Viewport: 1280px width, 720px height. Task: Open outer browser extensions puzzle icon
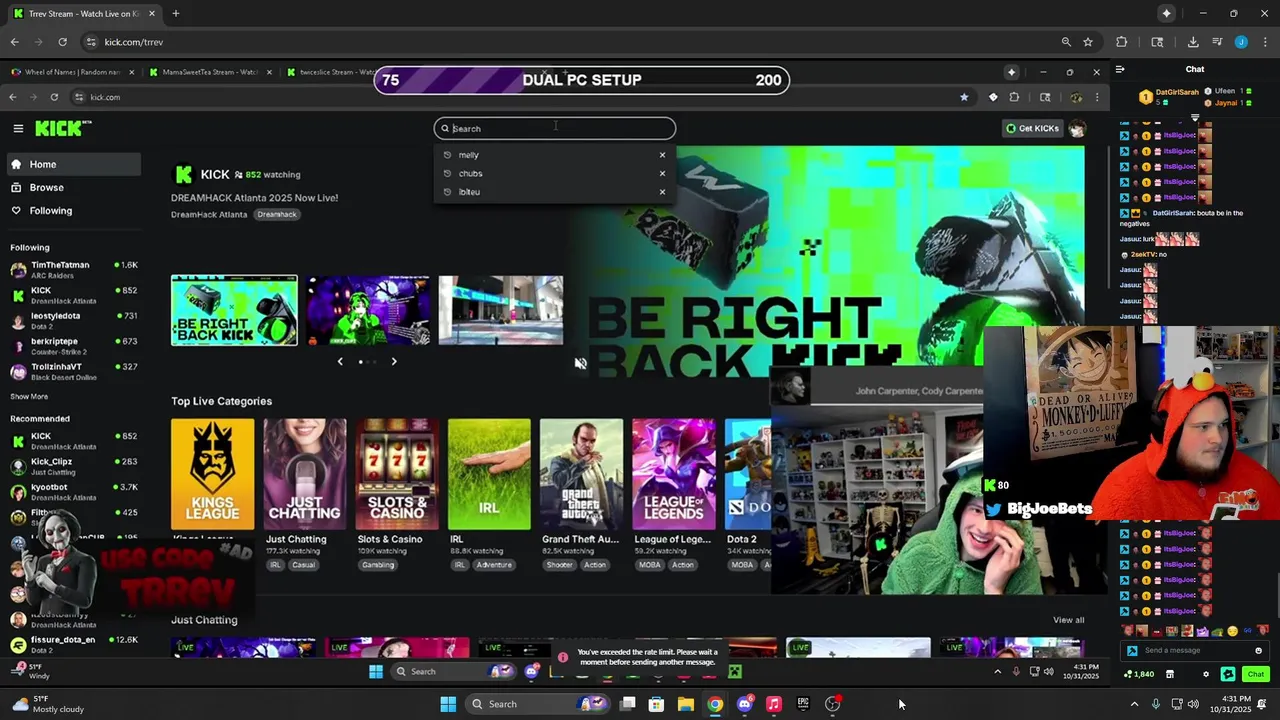tap(1121, 42)
